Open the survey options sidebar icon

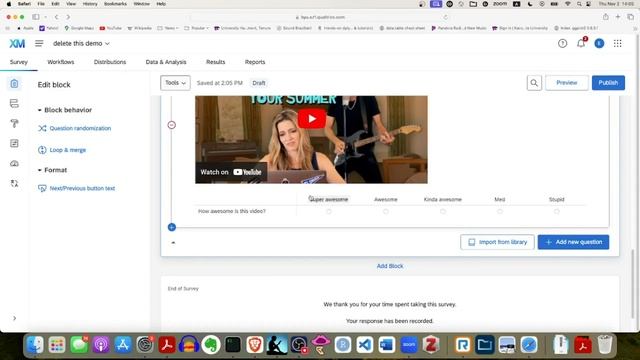(x=14, y=143)
